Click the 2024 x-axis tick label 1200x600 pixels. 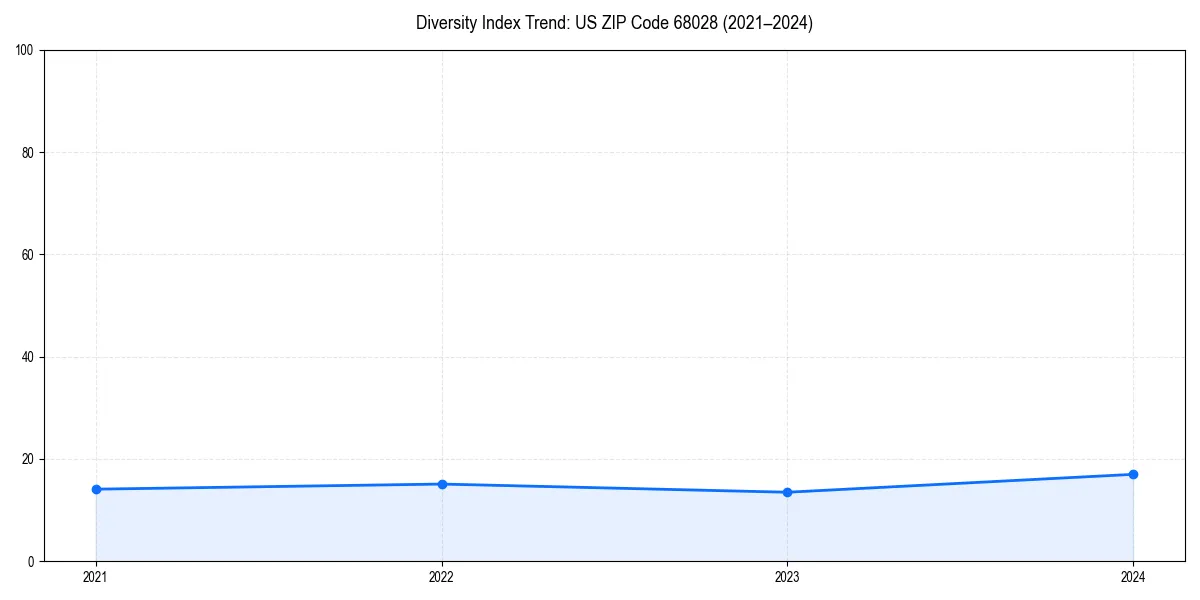(1133, 577)
